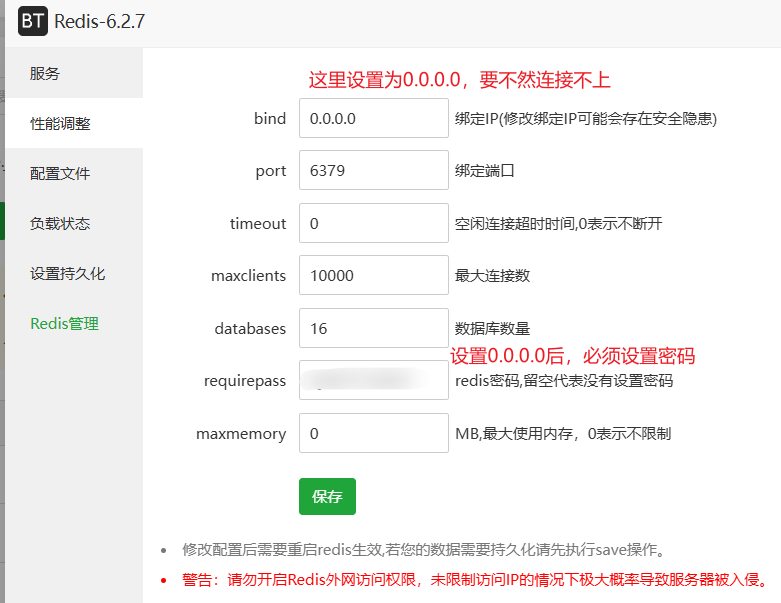
Task: Click the 绑定IP security hint text
Action: (586, 119)
